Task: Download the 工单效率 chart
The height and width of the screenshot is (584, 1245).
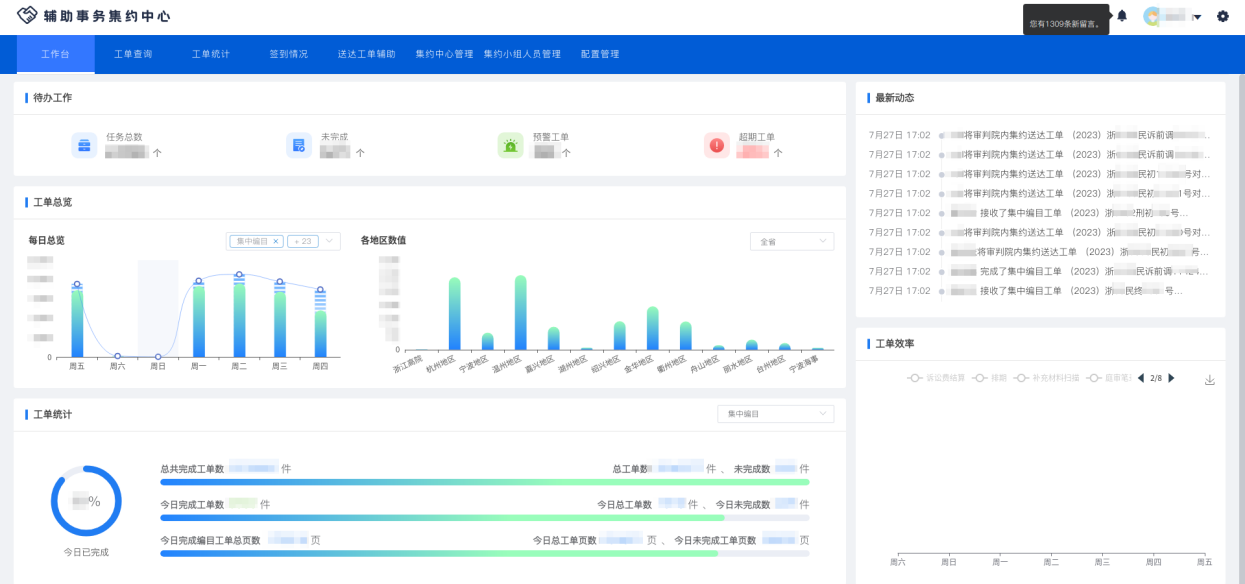Action: pos(1210,379)
